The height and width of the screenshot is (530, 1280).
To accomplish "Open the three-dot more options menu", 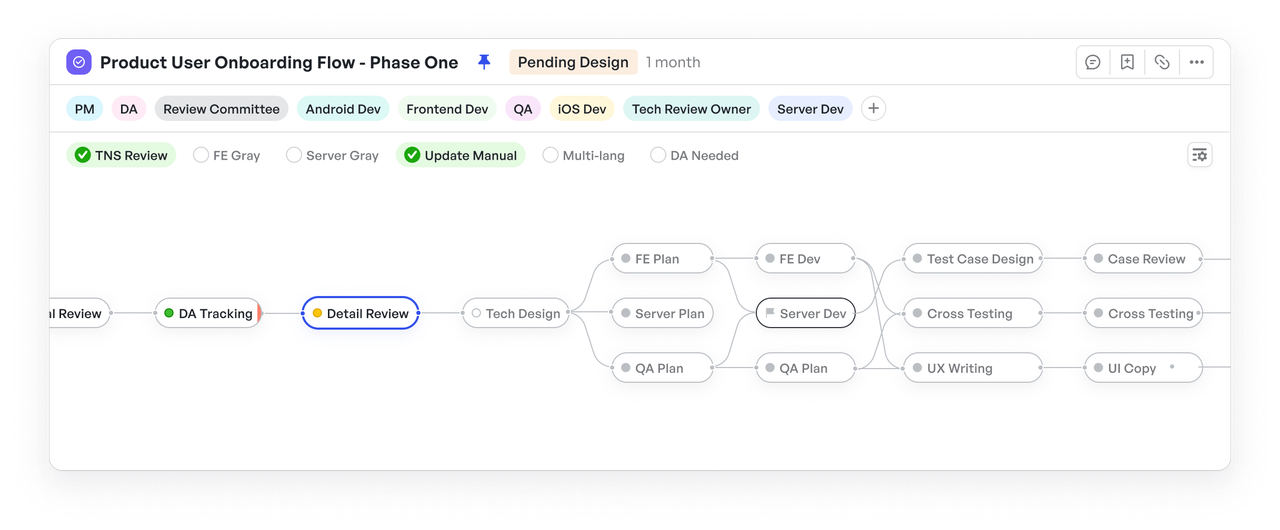I will pos(1196,62).
